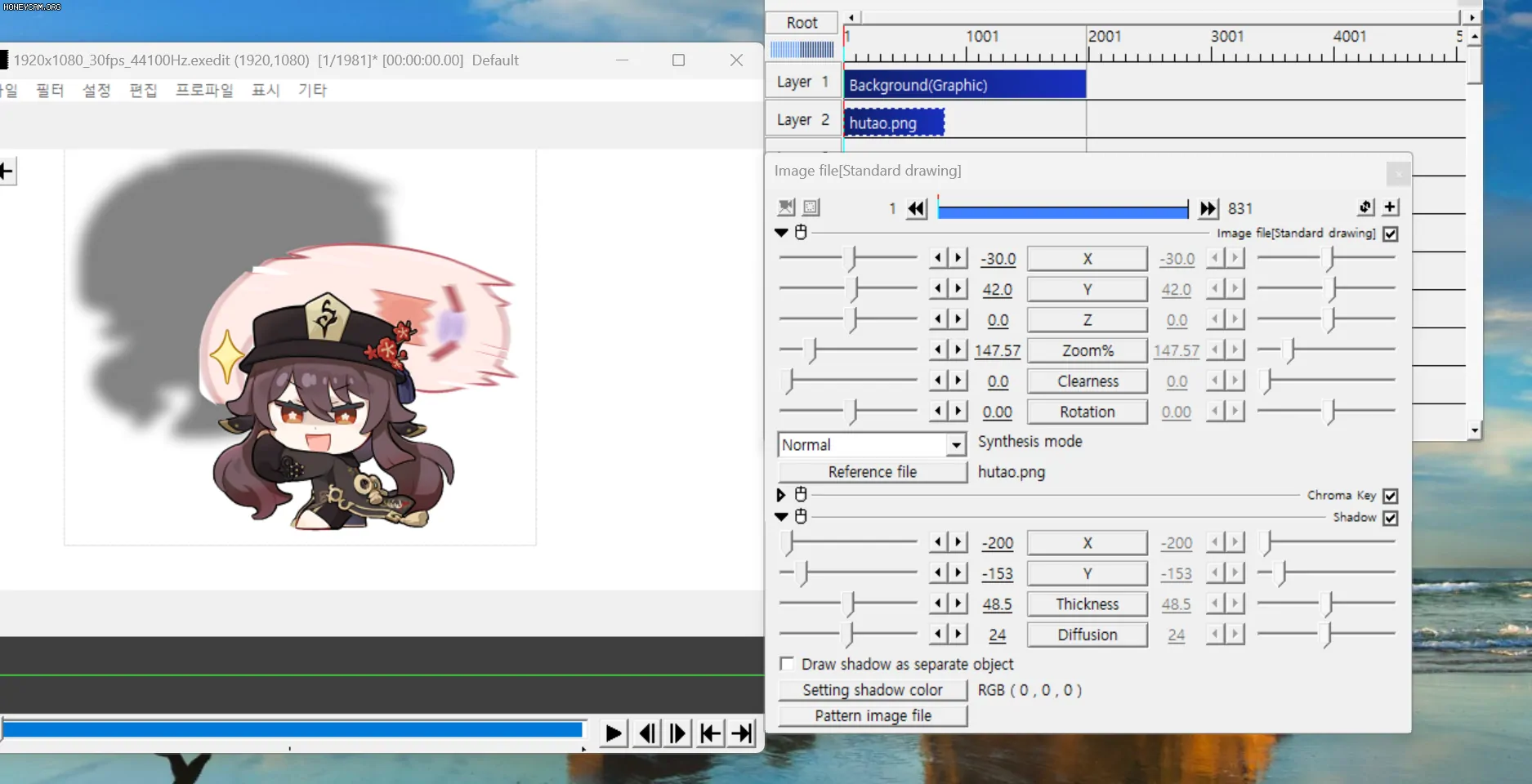Viewport: 1532px width, 784px height.
Task: Open the 기타 menu
Action: (312, 90)
